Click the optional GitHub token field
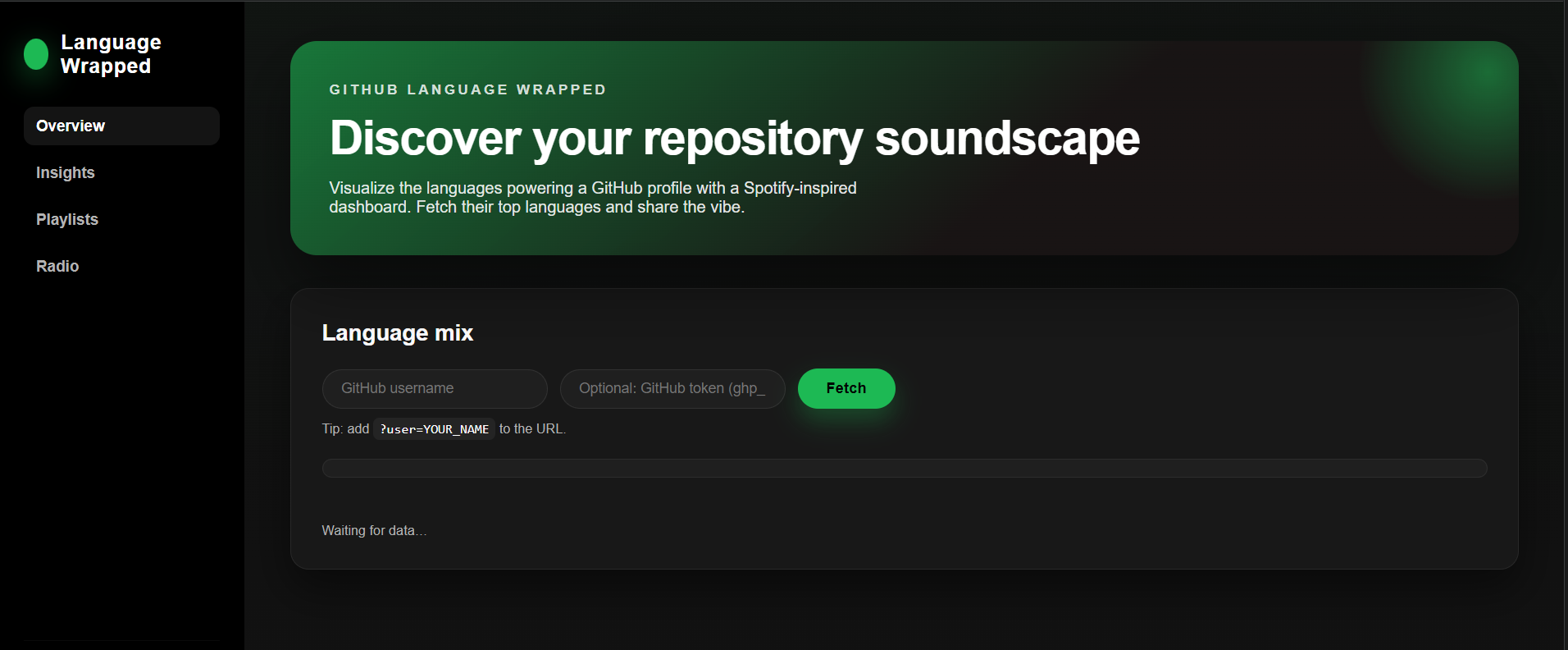Screen dimensions: 1568x650 (x=672, y=388)
